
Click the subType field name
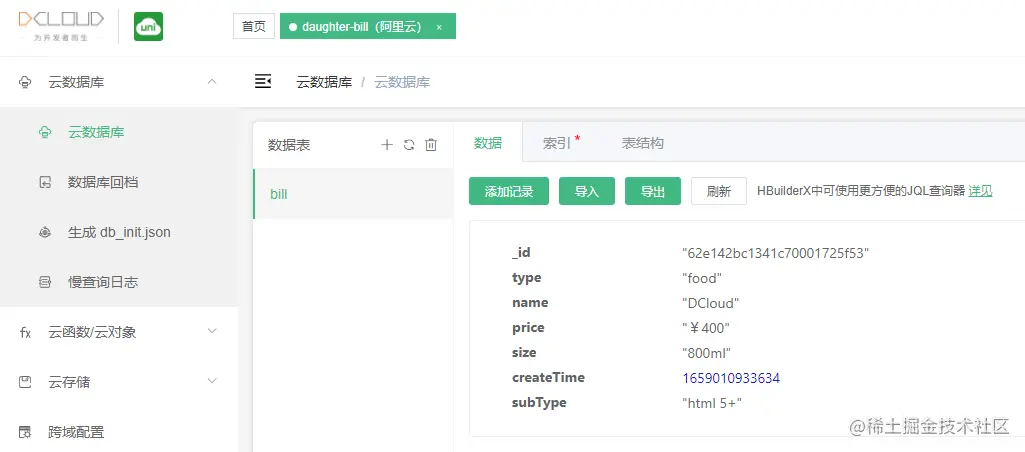(x=539, y=402)
